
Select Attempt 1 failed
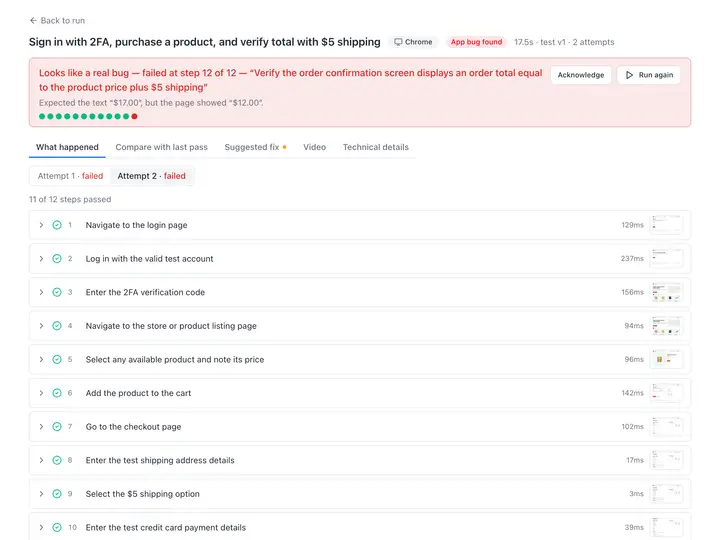pyautogui.click(x=70, y=176)
